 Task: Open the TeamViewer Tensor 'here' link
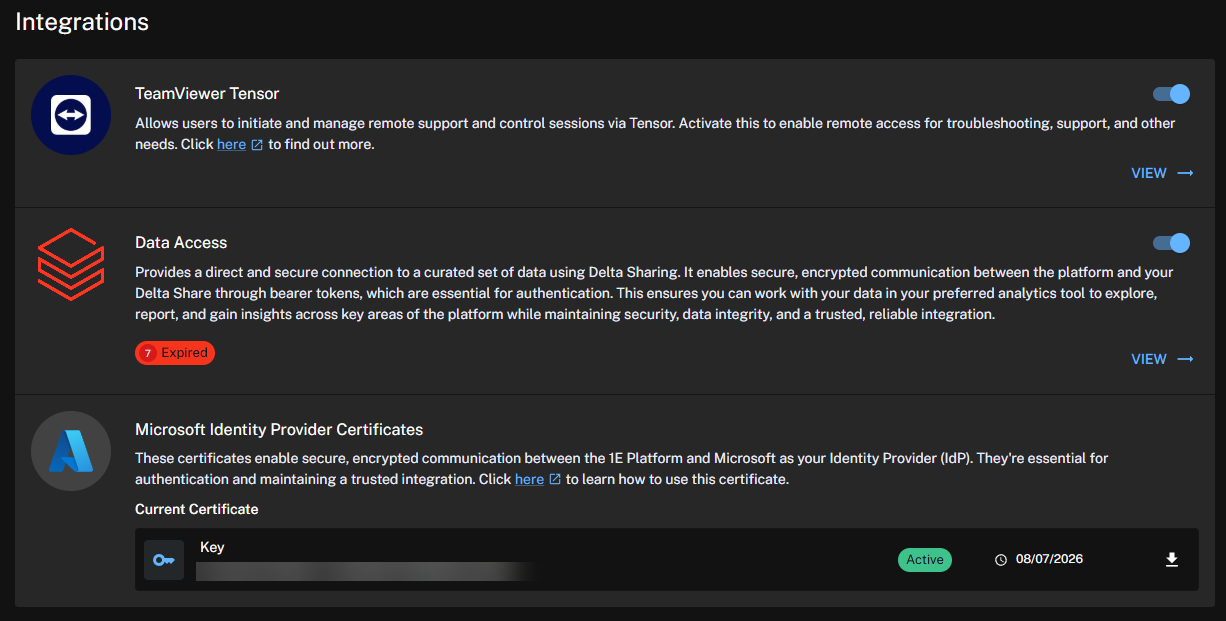(x=231, y=144)
